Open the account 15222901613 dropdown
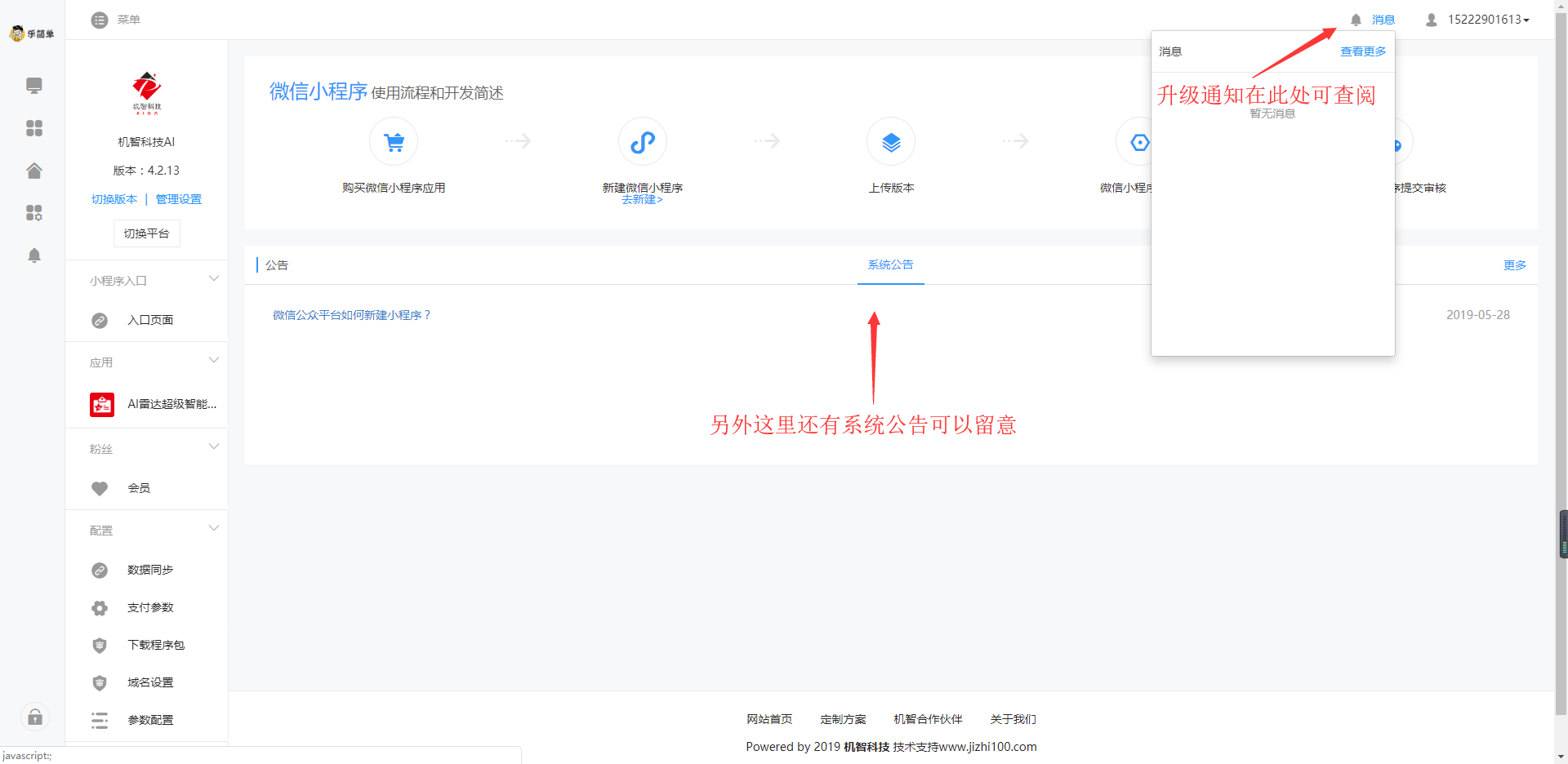Viewport: 1568px width, 764px height. point(1488,20)
